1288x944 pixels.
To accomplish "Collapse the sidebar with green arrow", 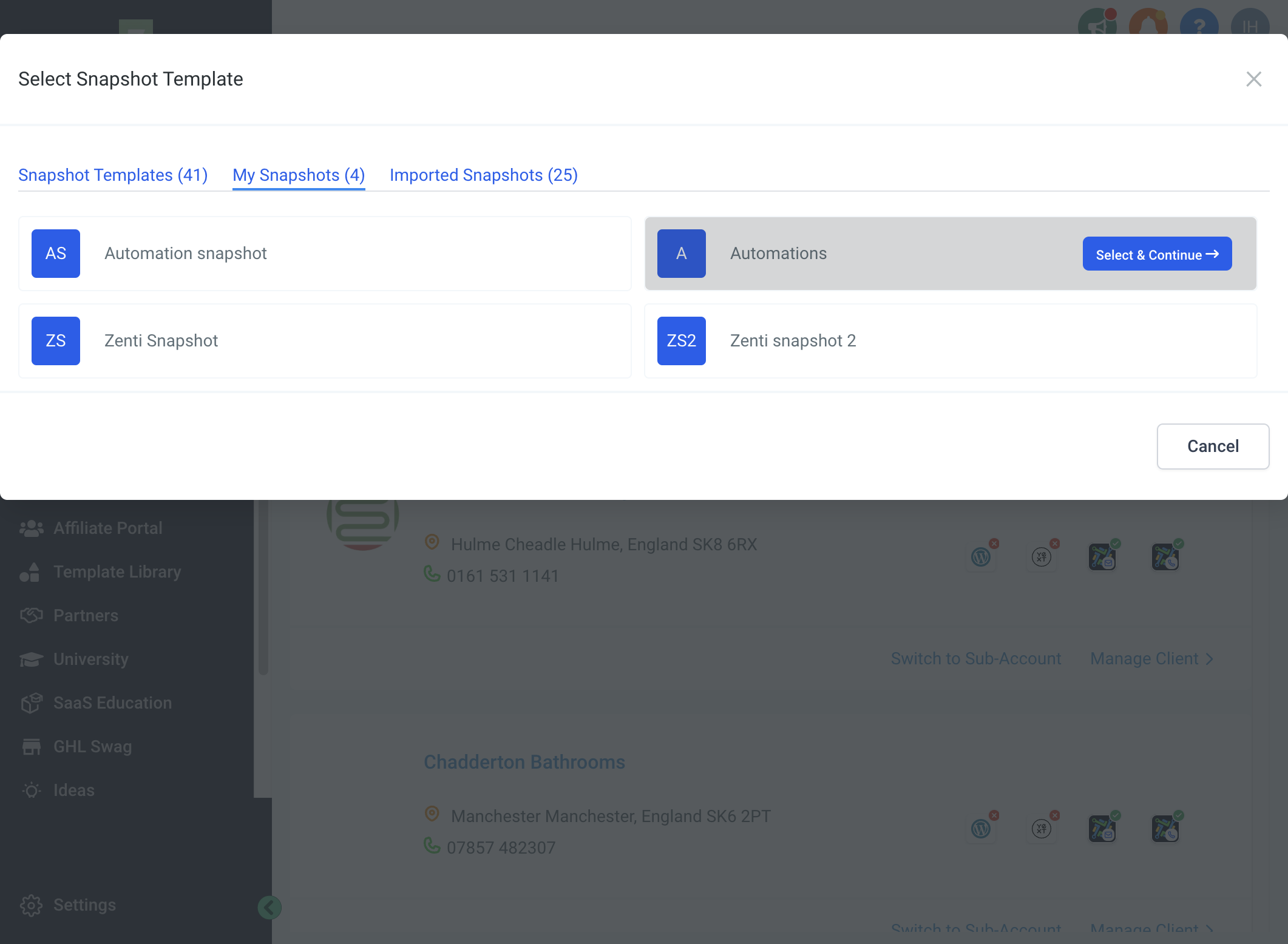I will tap(269, 908).
